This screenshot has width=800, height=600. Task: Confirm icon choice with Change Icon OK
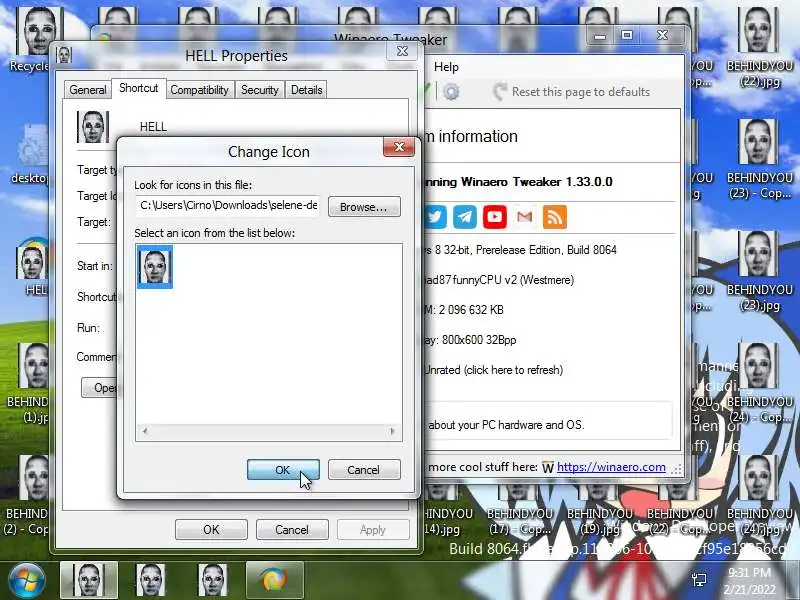[x=283, y=469]
